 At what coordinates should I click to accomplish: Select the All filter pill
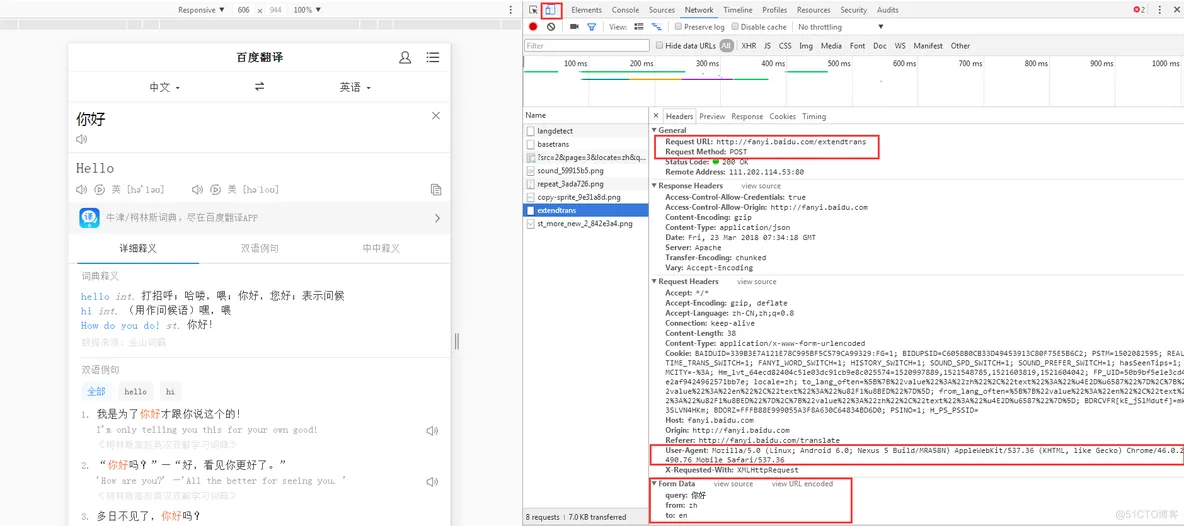coord(726,46)
